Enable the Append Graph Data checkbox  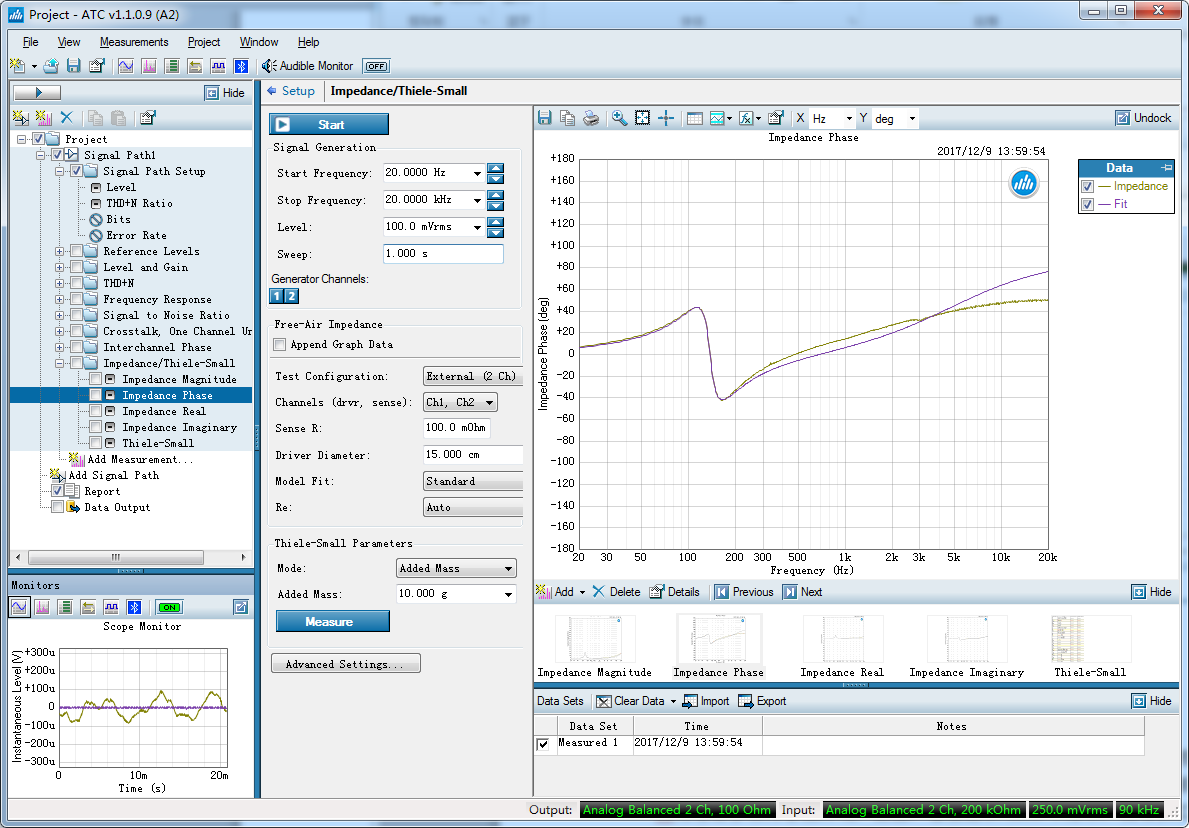(x=280, y=345)
